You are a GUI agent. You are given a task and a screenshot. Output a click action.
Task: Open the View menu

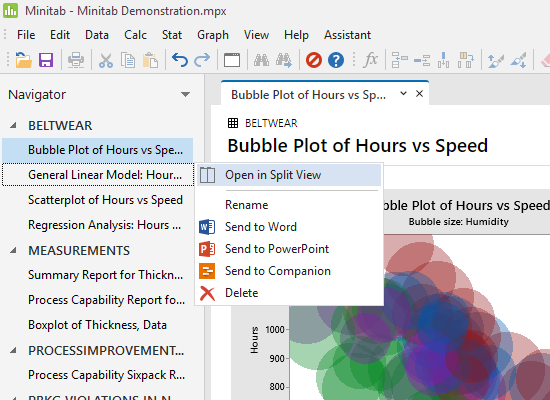256,35
